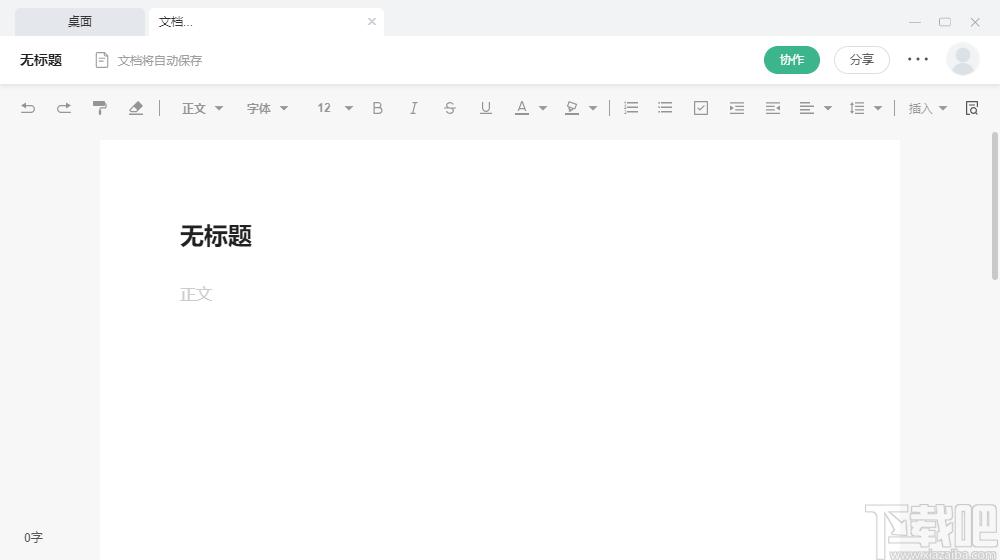1000x560 pixels.
Task: Activate the format painter tool
Action: [99, 108]
